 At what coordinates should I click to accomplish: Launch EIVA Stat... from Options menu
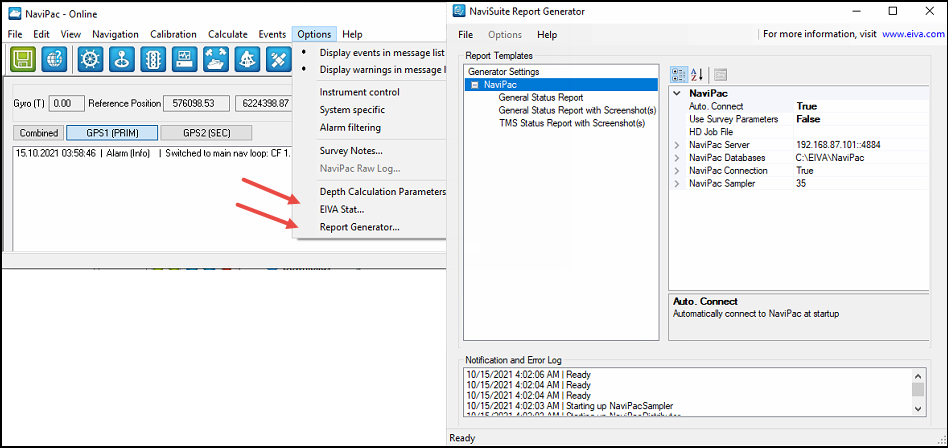point(342,209)
